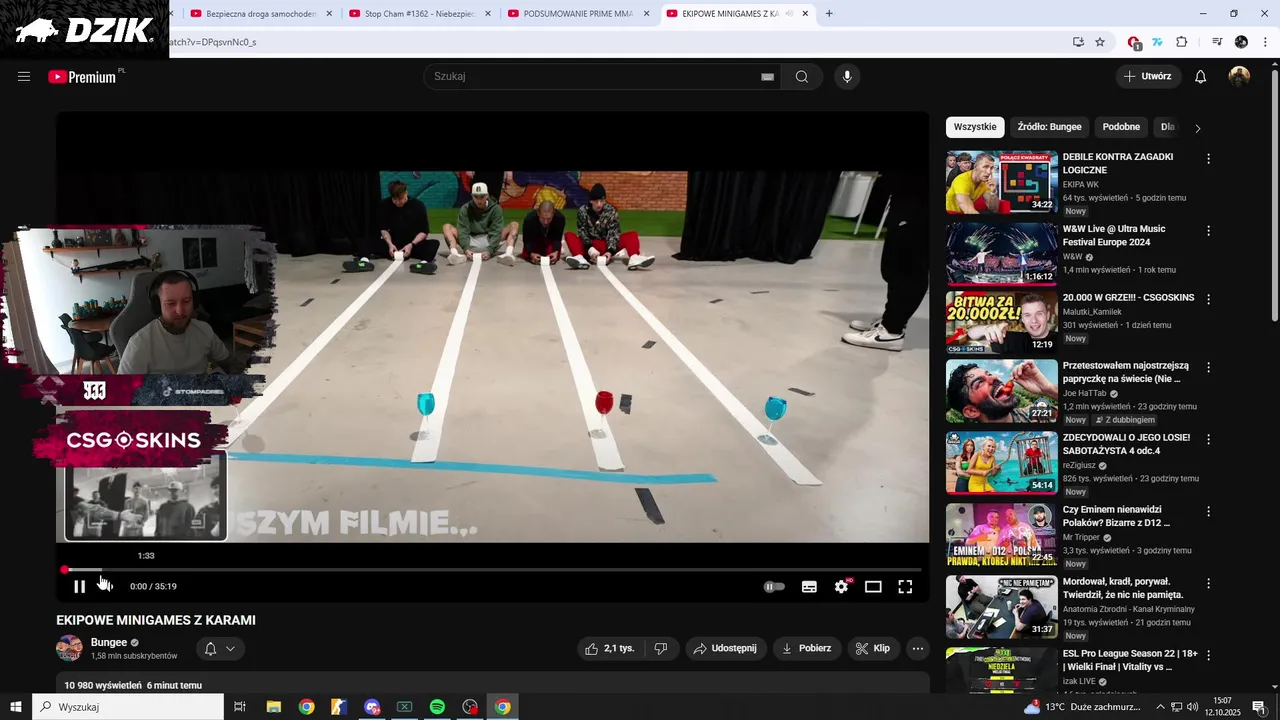Start voice search with the microphone
Image resolution: width=1280 pixels, height=720 pixels.
pyautogui.click(x=847, y=77)
